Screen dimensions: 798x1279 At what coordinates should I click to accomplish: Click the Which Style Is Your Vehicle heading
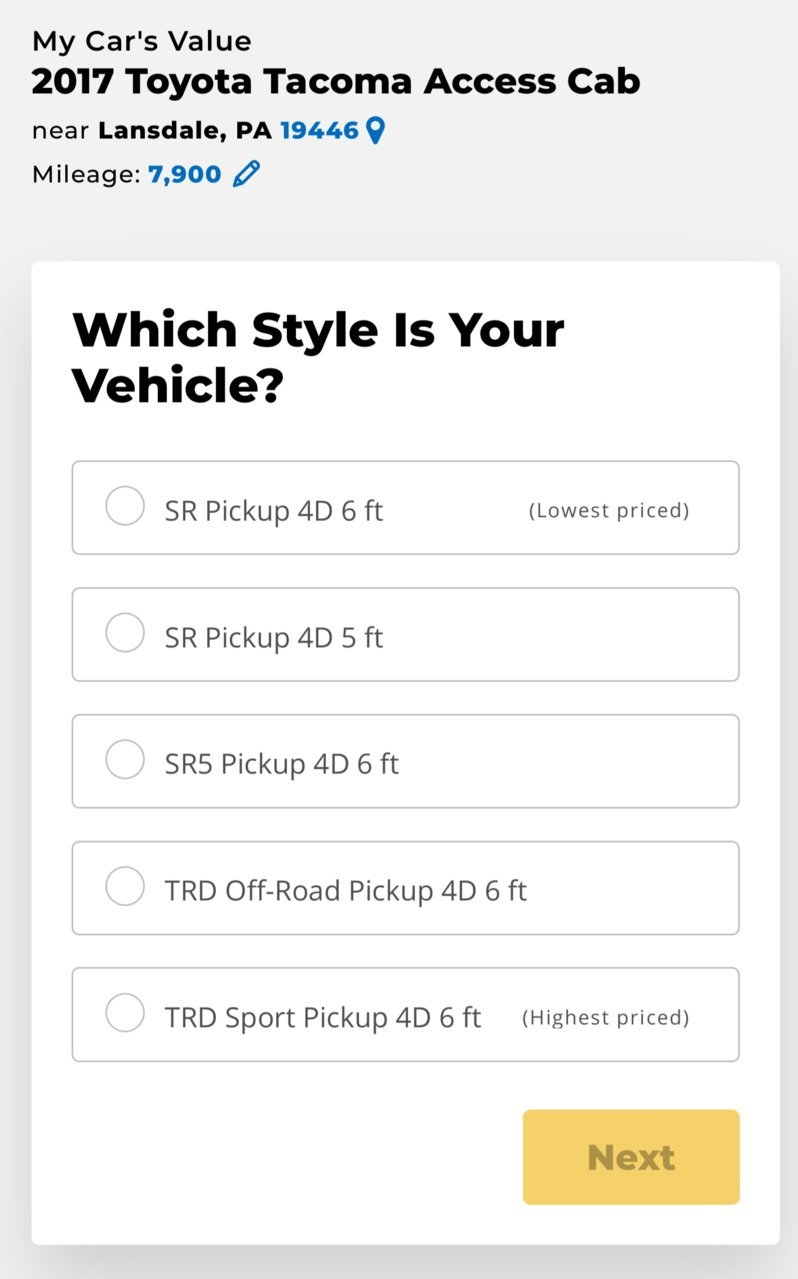[x=318, y=358]
